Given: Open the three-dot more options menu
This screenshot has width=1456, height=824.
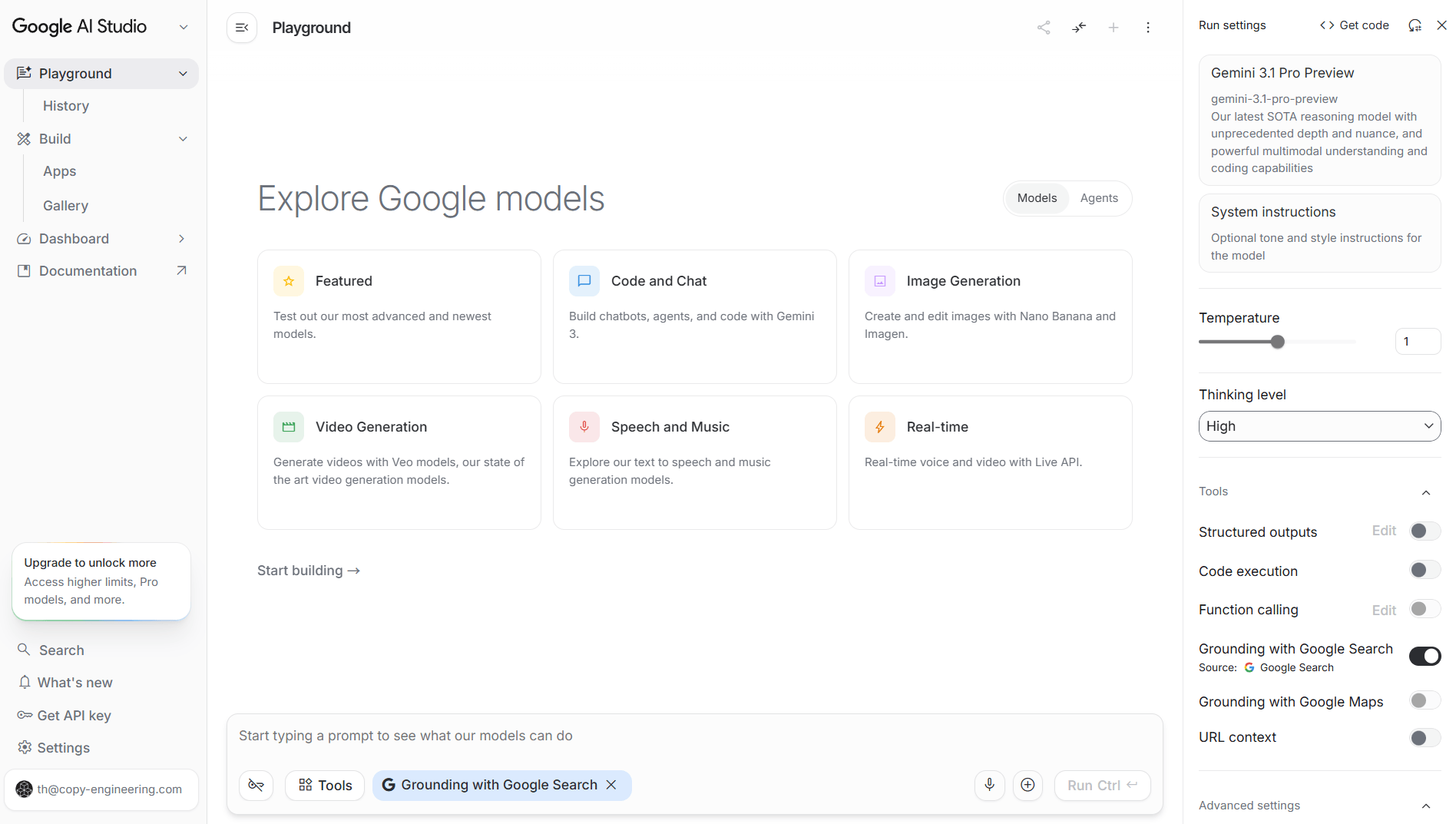Looking at the screenshot, I should click(x=1148, y=28).
